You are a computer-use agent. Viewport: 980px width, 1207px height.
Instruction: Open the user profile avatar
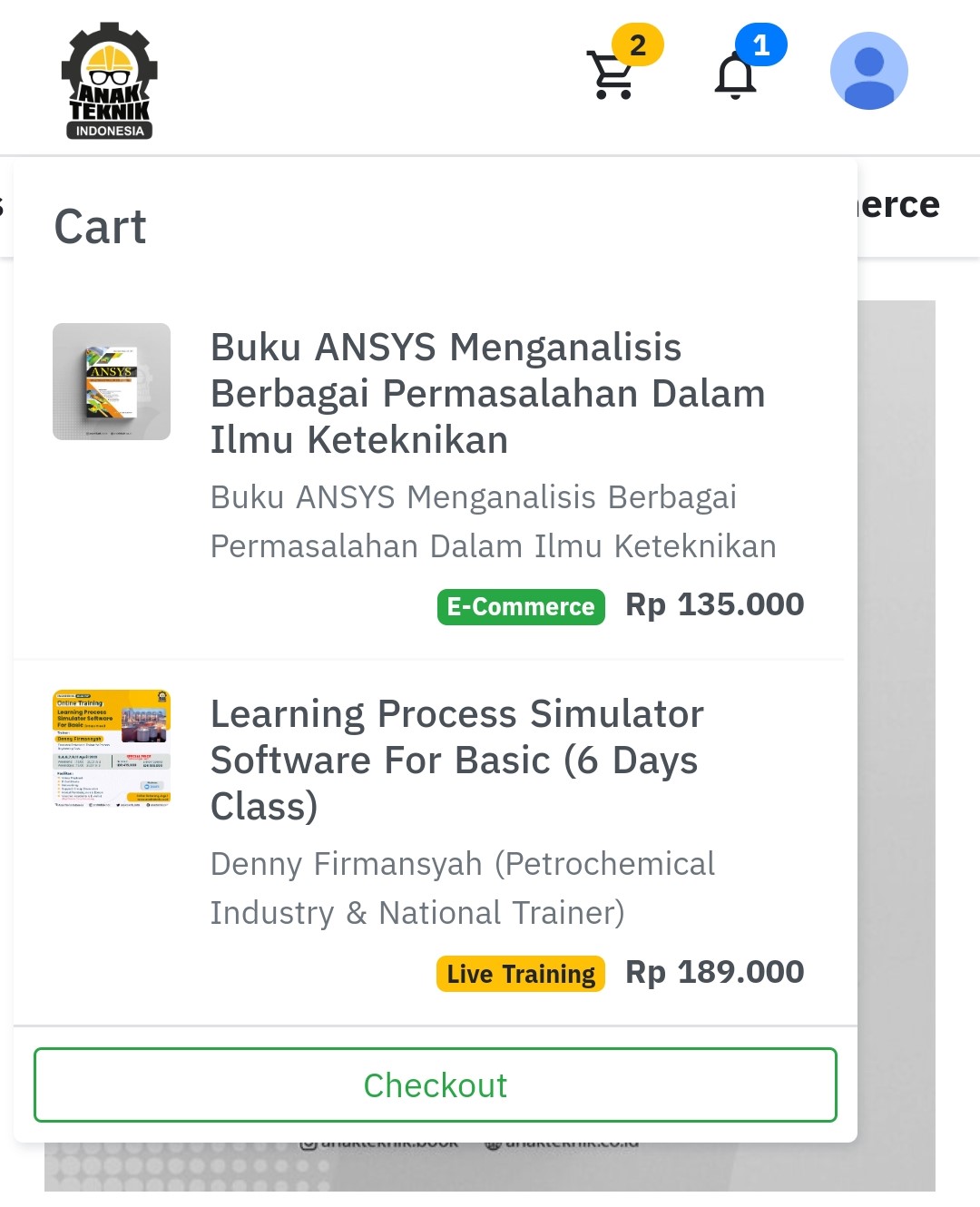pyautogui.click(x=868, y=71)
